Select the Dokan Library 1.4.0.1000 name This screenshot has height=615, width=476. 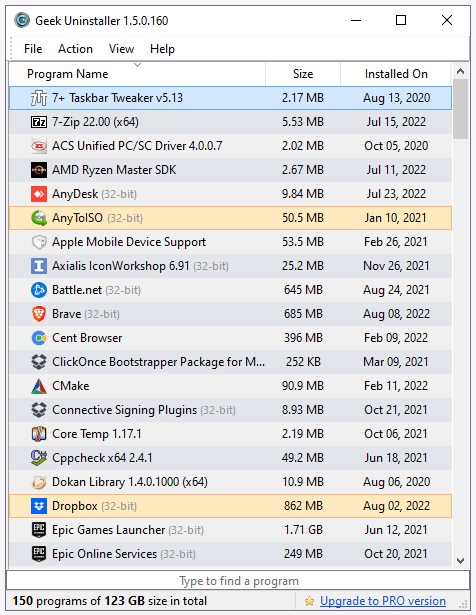pyautogui.click(x=130, y=482)
